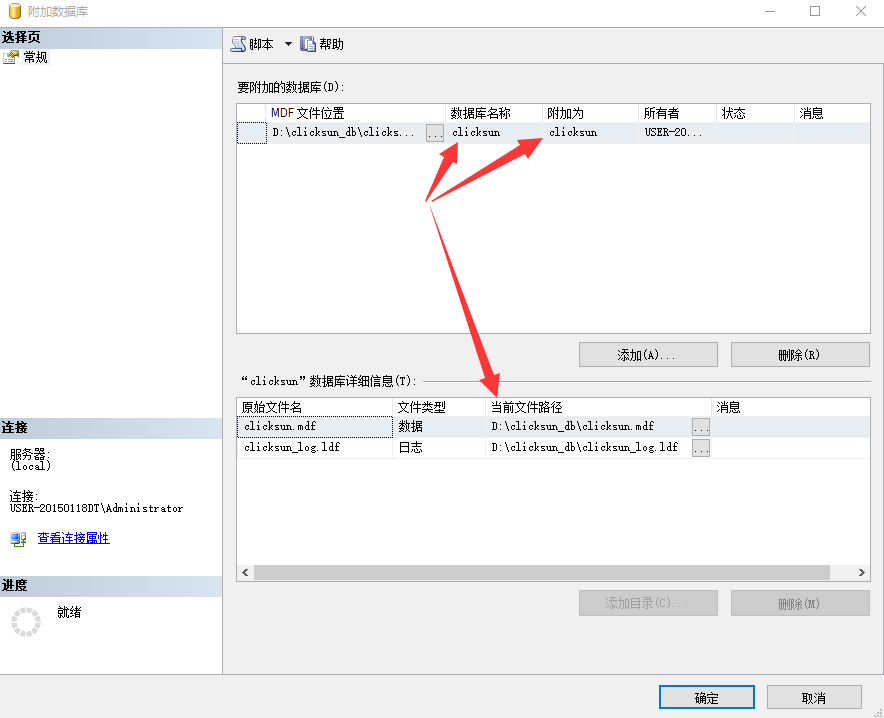
Task: Browse for the clicksun_log.ldf path with ellipsis button
Action: point(701,448)
